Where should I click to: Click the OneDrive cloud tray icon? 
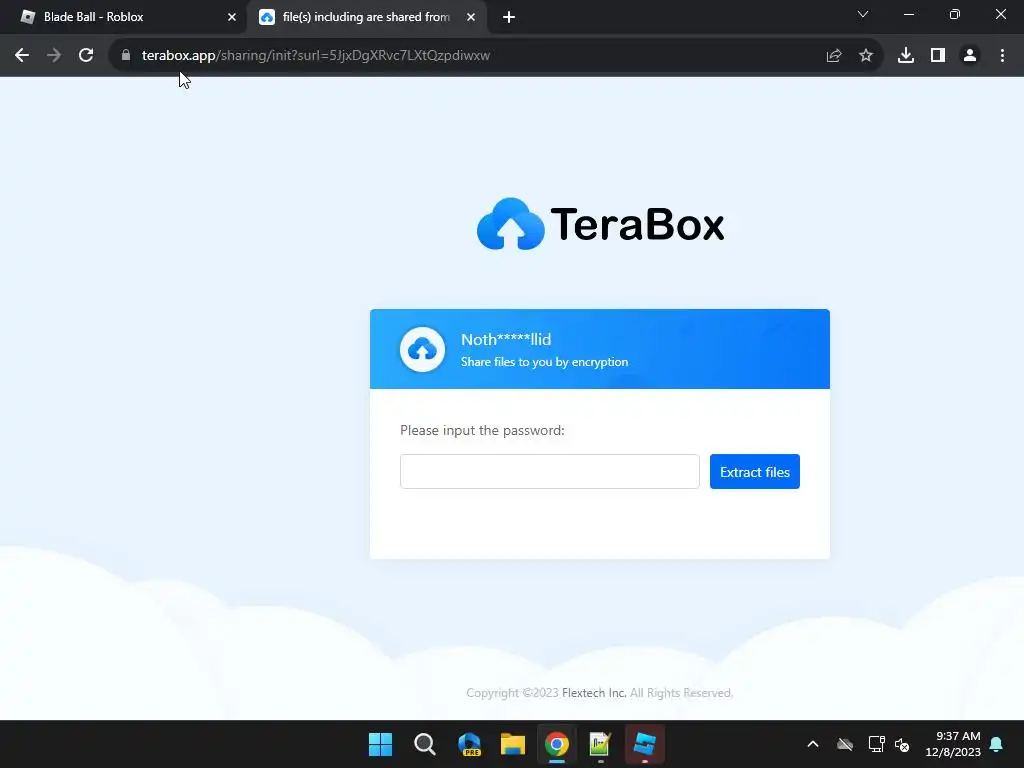[x=845, y=744]
